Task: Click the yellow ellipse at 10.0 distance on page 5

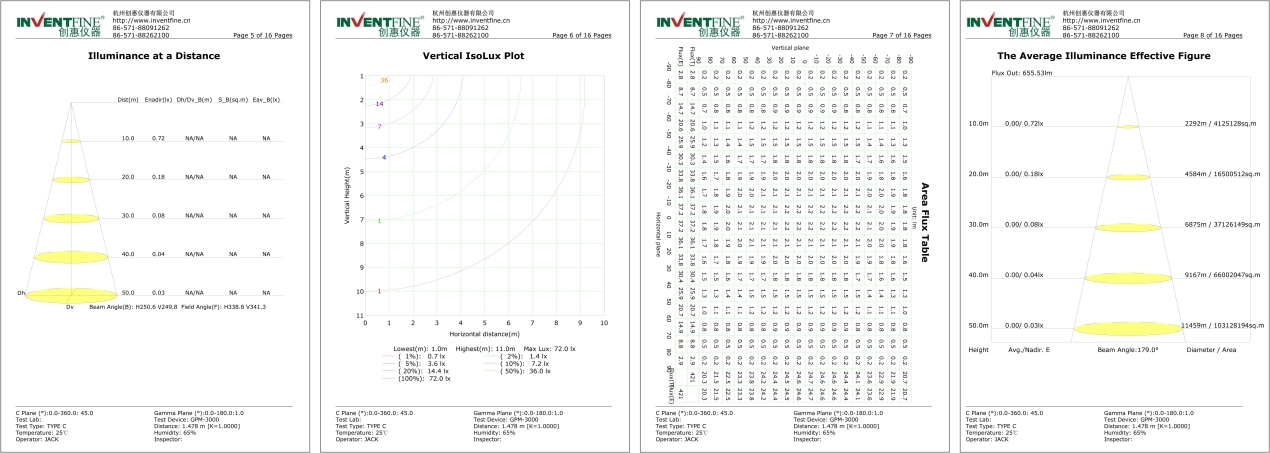Action: [71, 141]
